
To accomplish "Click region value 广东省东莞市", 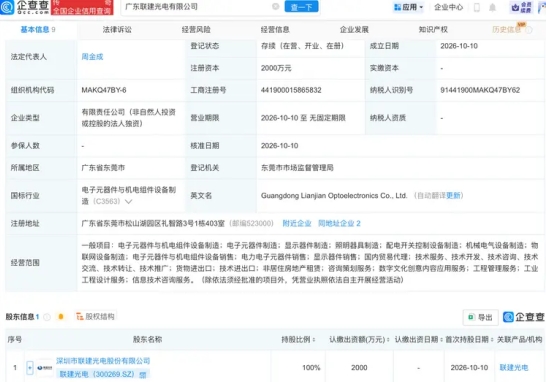I will coord(103,167).
